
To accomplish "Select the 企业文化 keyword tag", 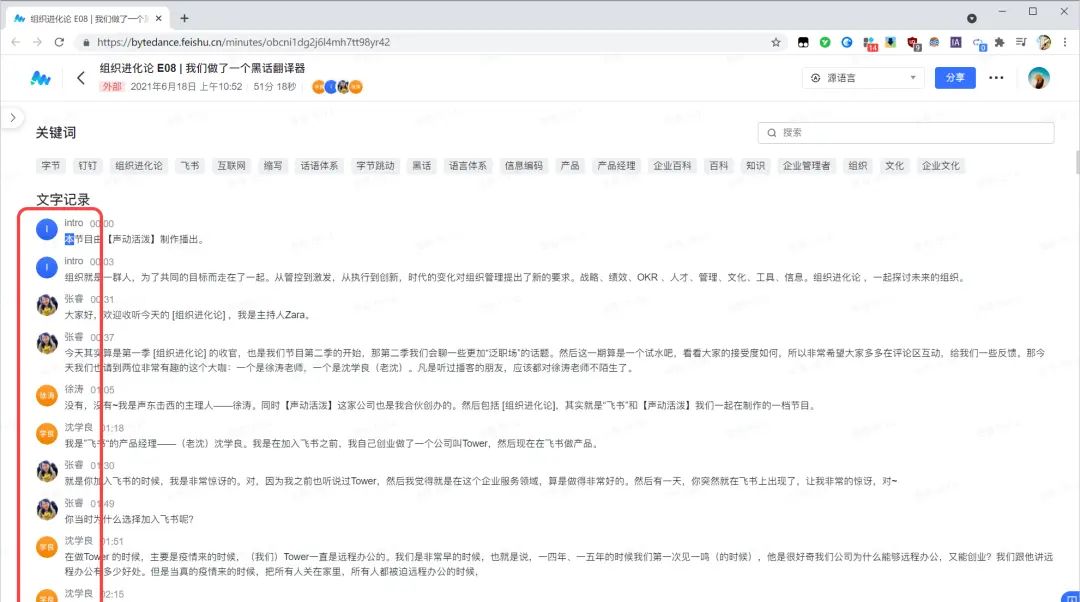I will (940, 165).
